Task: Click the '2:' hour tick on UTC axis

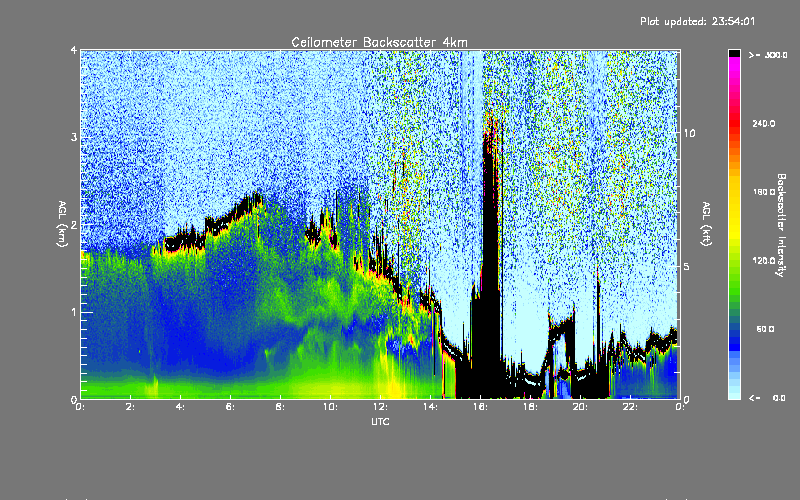Action: 131,407
